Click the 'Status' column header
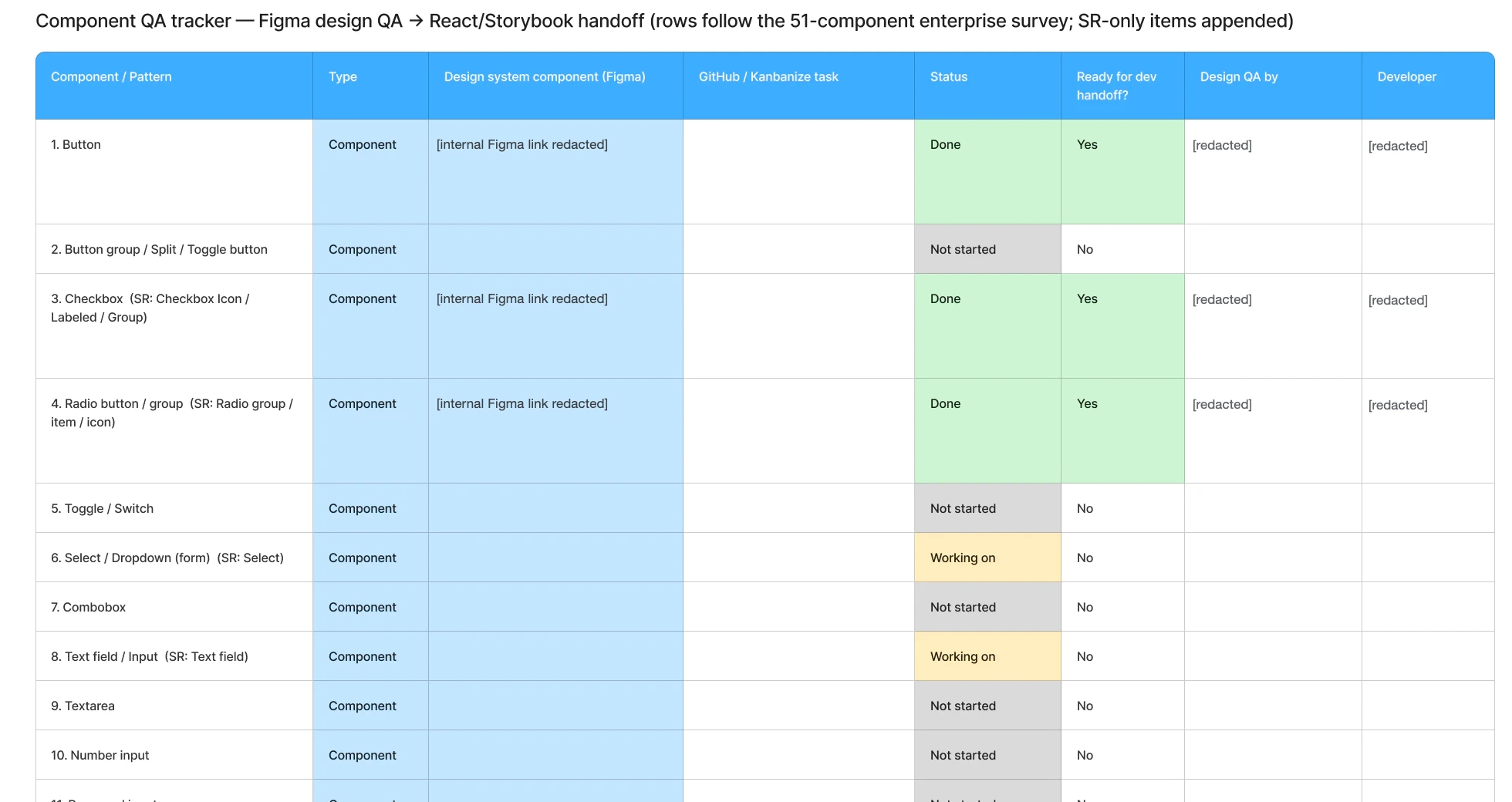 coord(988,86)
